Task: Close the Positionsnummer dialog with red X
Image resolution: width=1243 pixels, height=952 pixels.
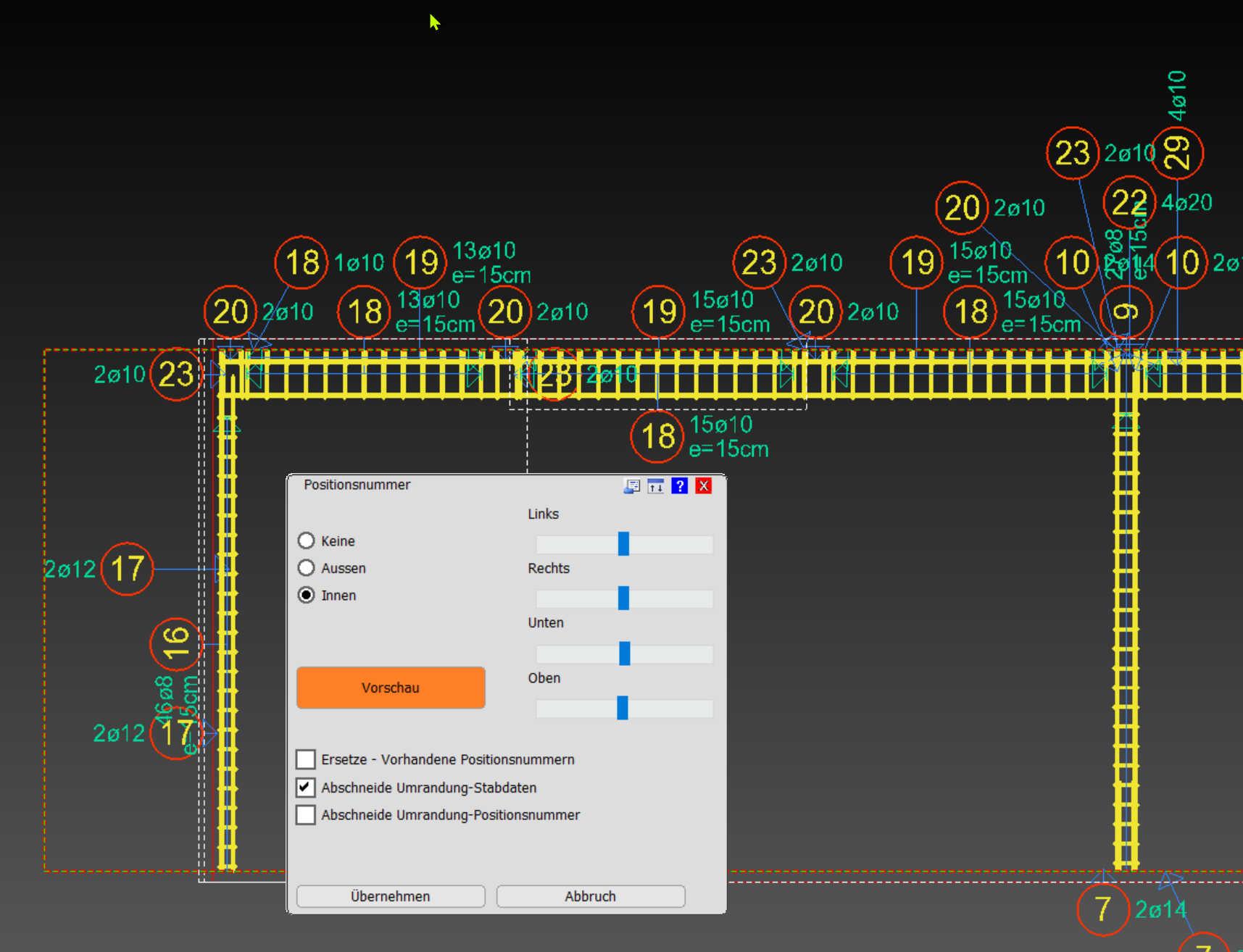Action: 703,486
